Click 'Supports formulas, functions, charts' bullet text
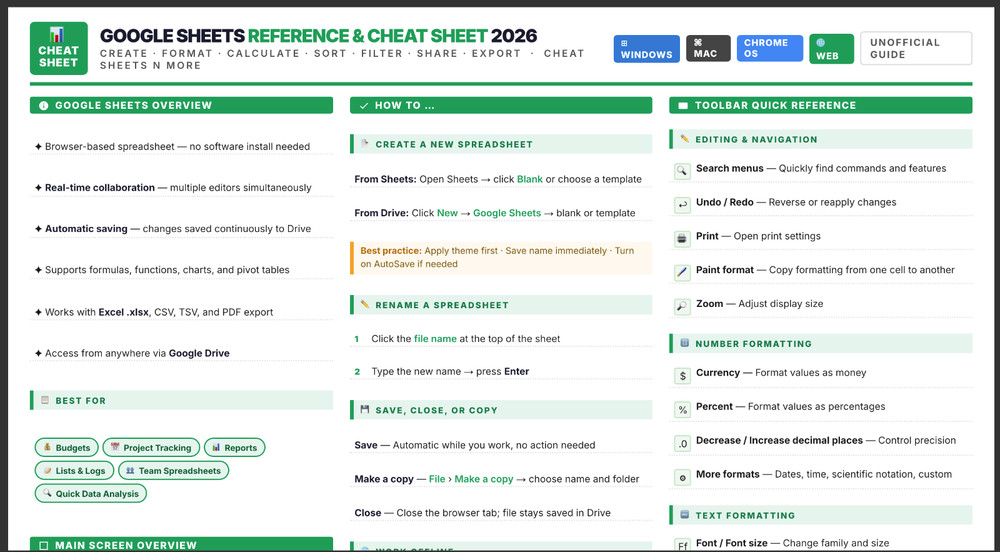The height and width of the screenshot is (552, 1000). [x=167, y=270]
